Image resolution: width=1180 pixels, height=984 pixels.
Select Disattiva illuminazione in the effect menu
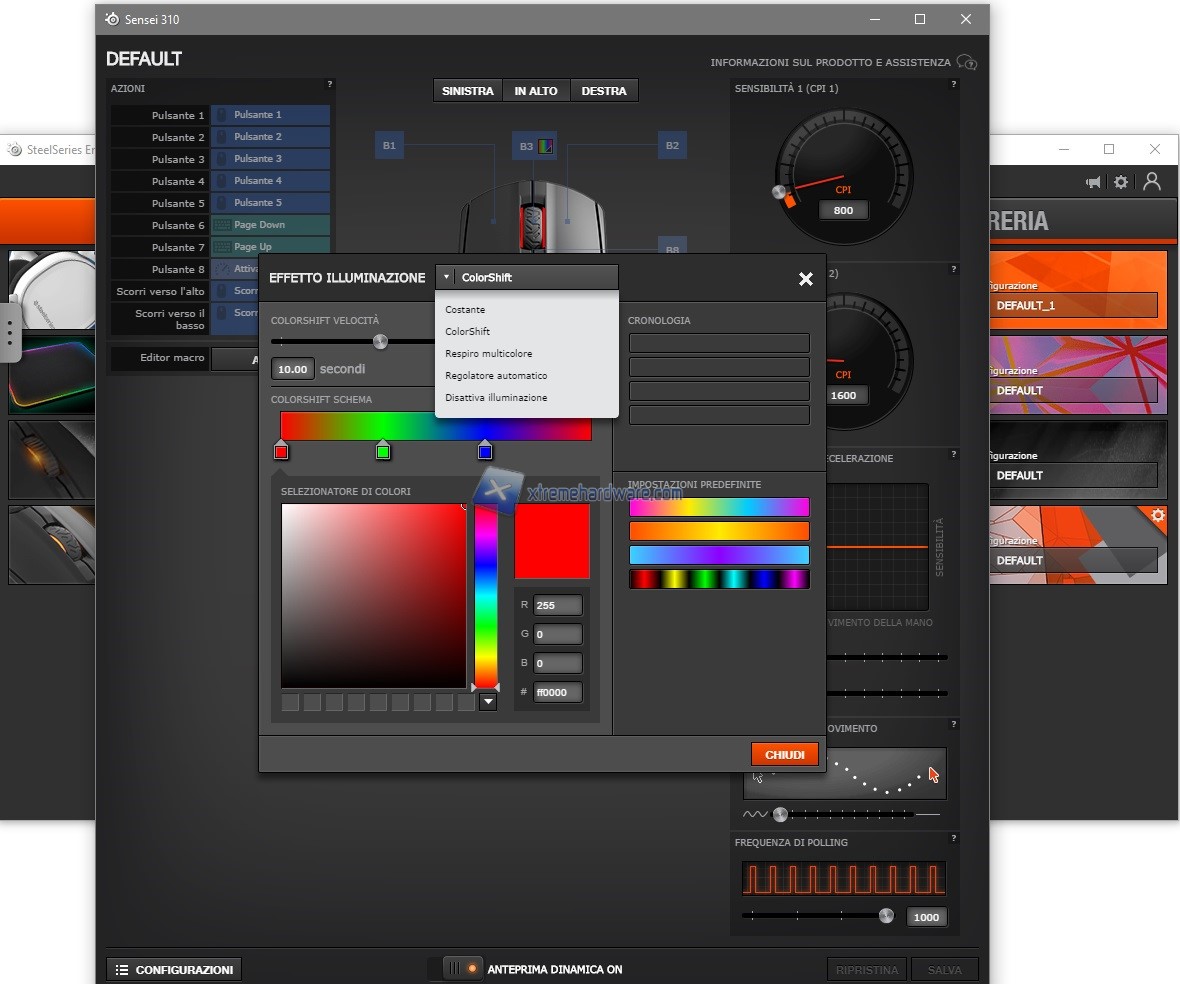pyautogui.click(x=496, y=398)
